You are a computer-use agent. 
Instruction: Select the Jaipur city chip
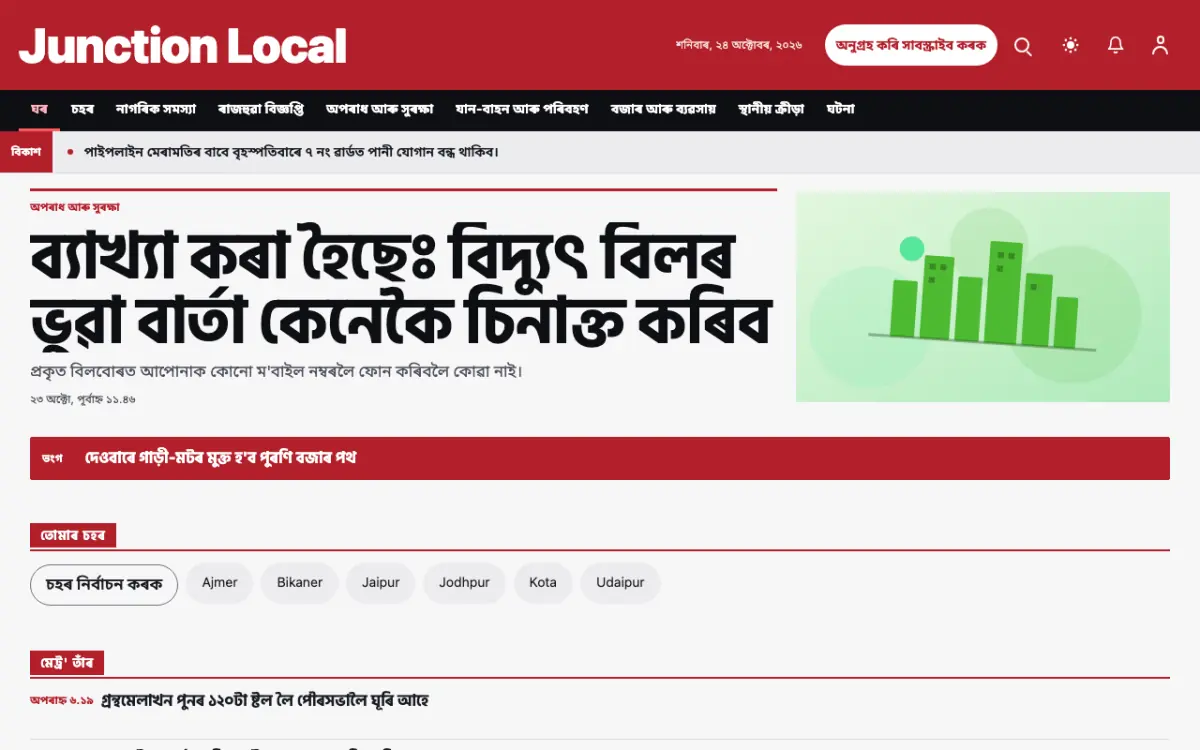(381, 583)
